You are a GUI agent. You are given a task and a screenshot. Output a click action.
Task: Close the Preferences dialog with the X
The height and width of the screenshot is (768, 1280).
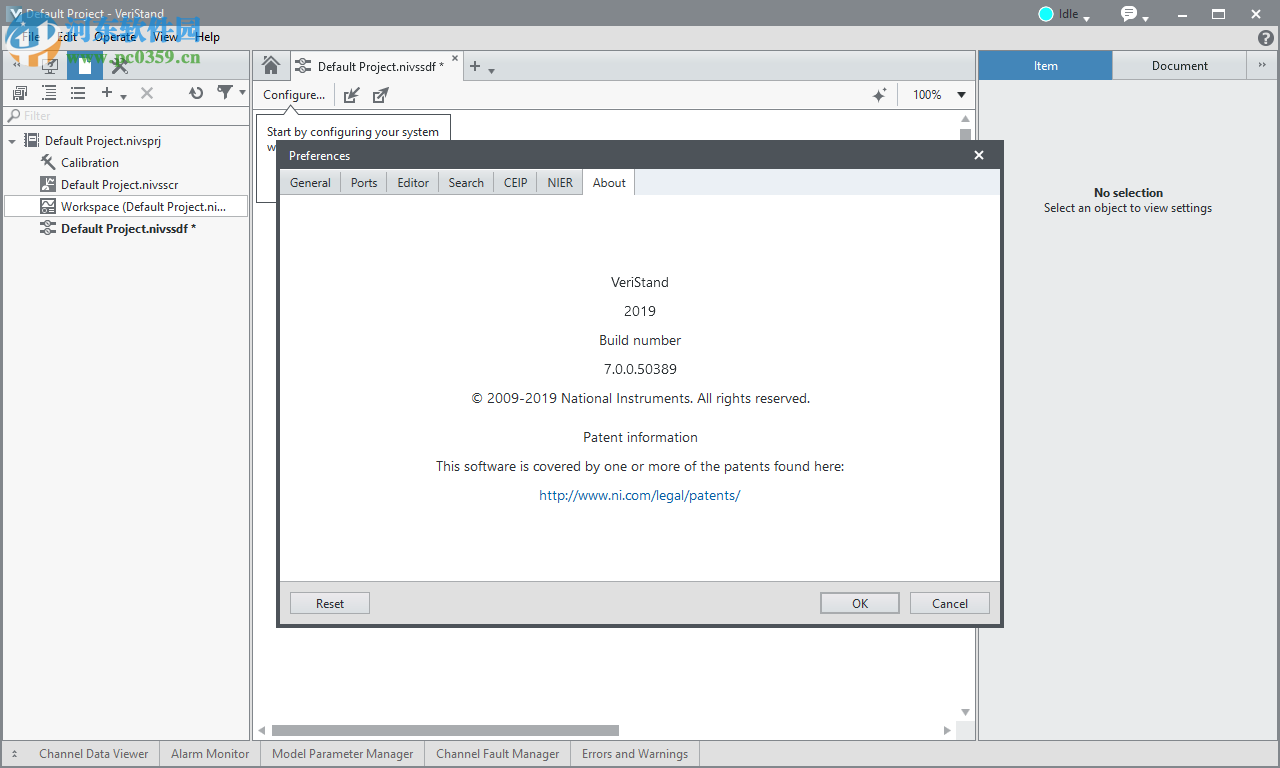[979, 155]
